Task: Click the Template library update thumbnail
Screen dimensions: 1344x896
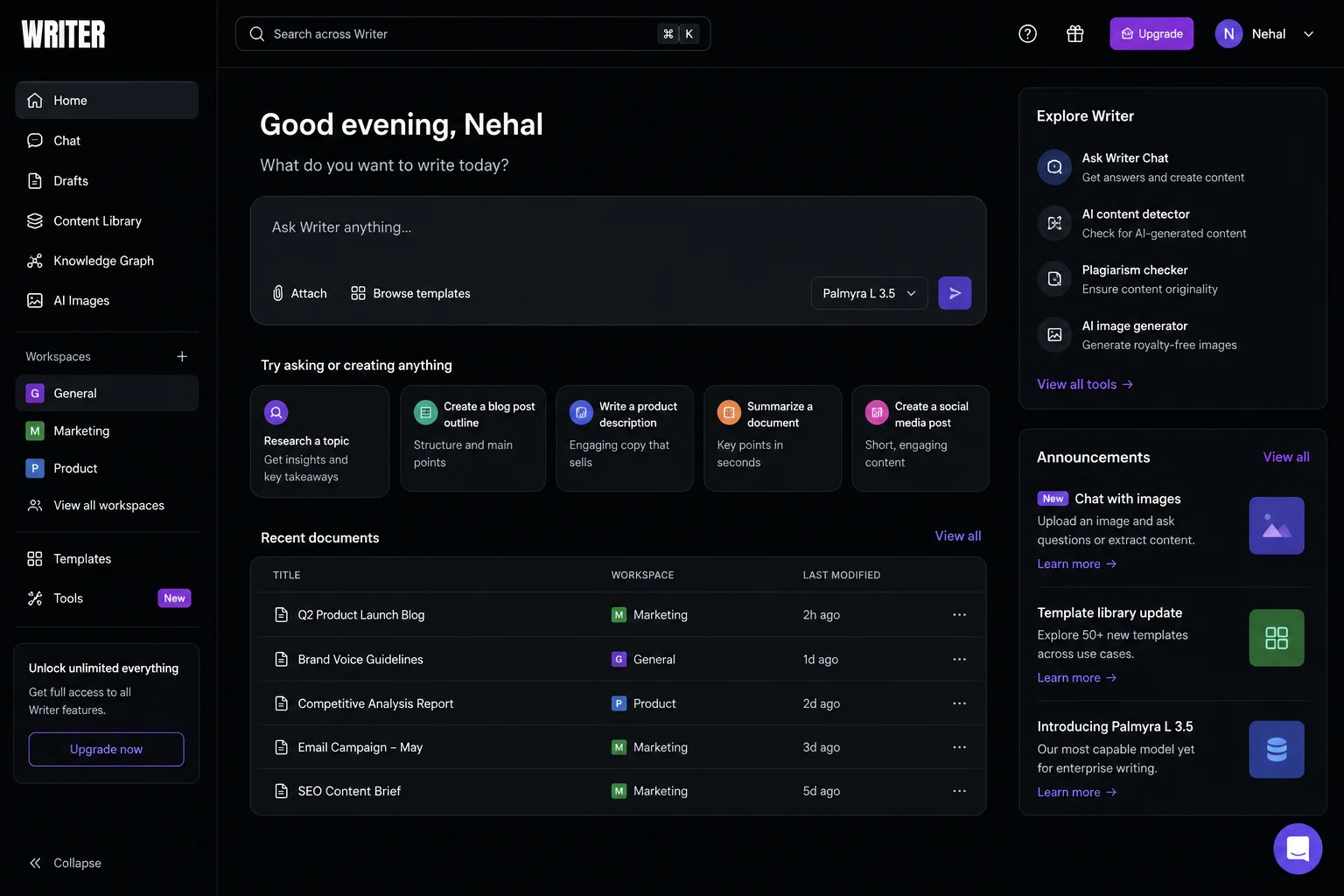Action: tap(1277, 638)
